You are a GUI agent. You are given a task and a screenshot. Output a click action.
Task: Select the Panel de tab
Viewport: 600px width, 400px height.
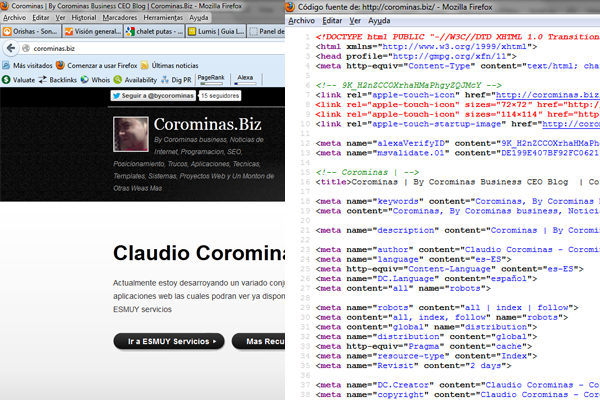(267, 31)
